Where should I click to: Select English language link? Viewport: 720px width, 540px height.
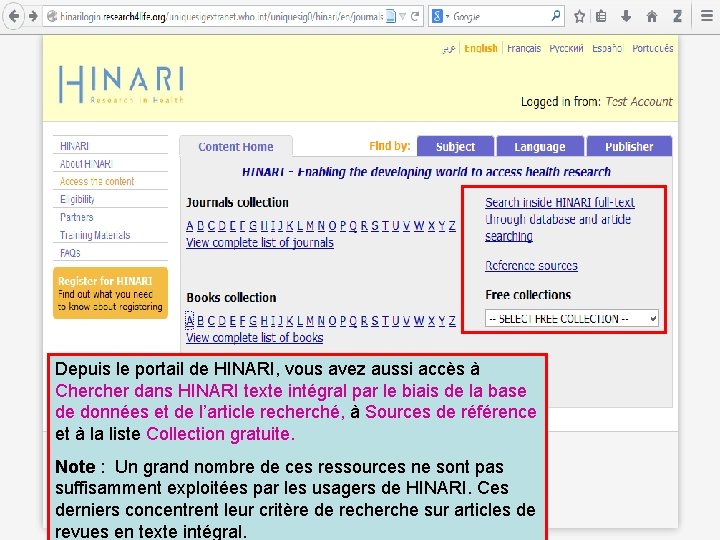(x=480, y=48)
